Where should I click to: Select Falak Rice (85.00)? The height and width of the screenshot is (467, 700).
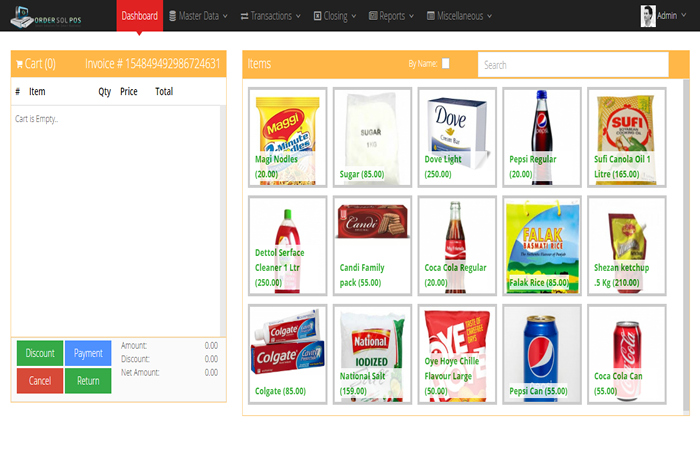tap(542, 246)
